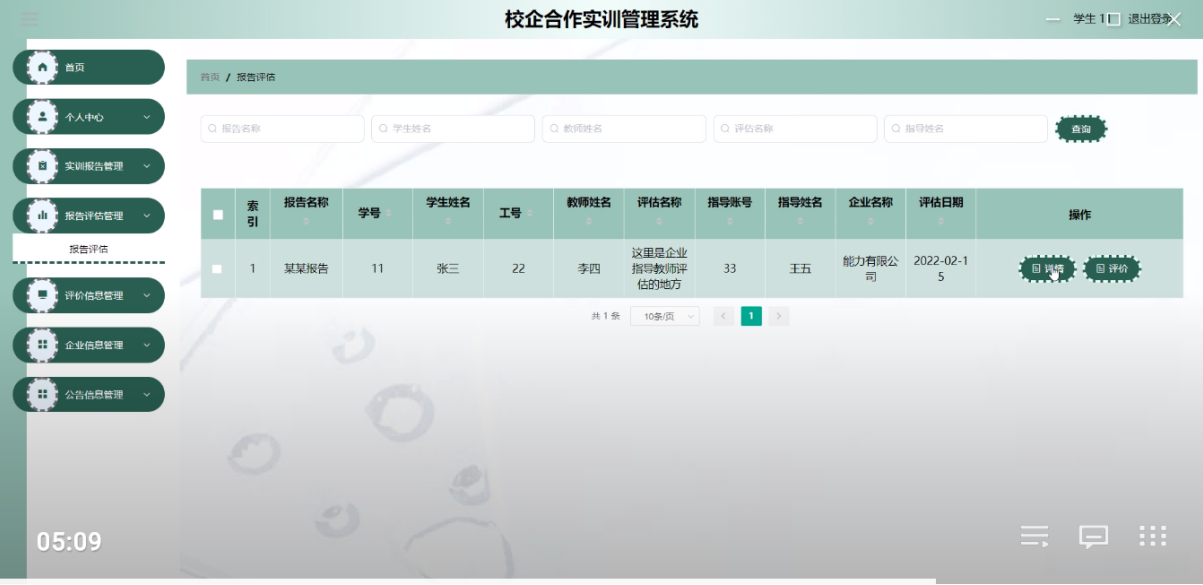Screen dimensions: 1203x585
Task: Minimize the window with the dash icon
Action: tap(1053, 19)
